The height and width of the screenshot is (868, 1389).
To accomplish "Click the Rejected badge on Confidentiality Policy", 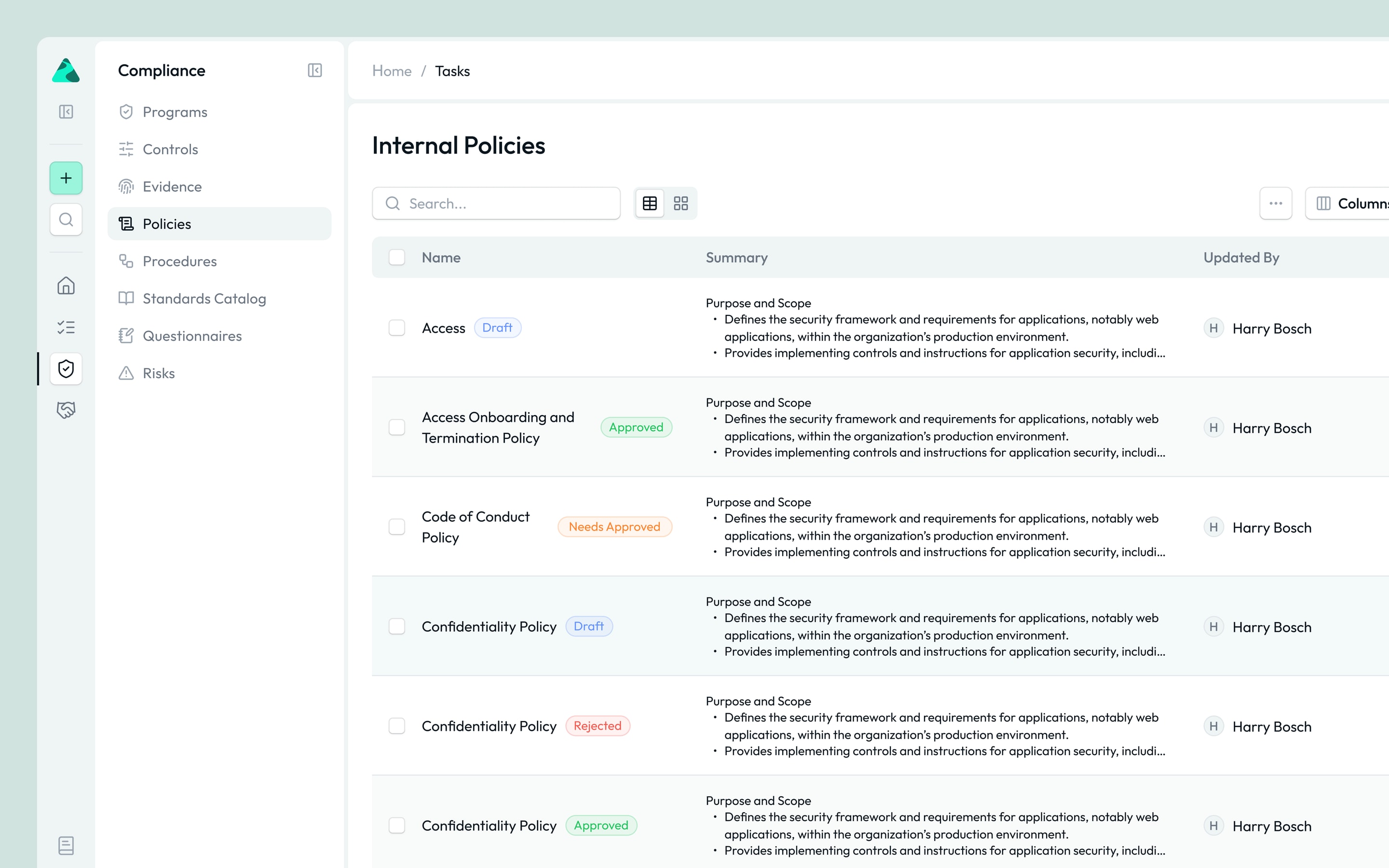I will [x=598, y=726].
